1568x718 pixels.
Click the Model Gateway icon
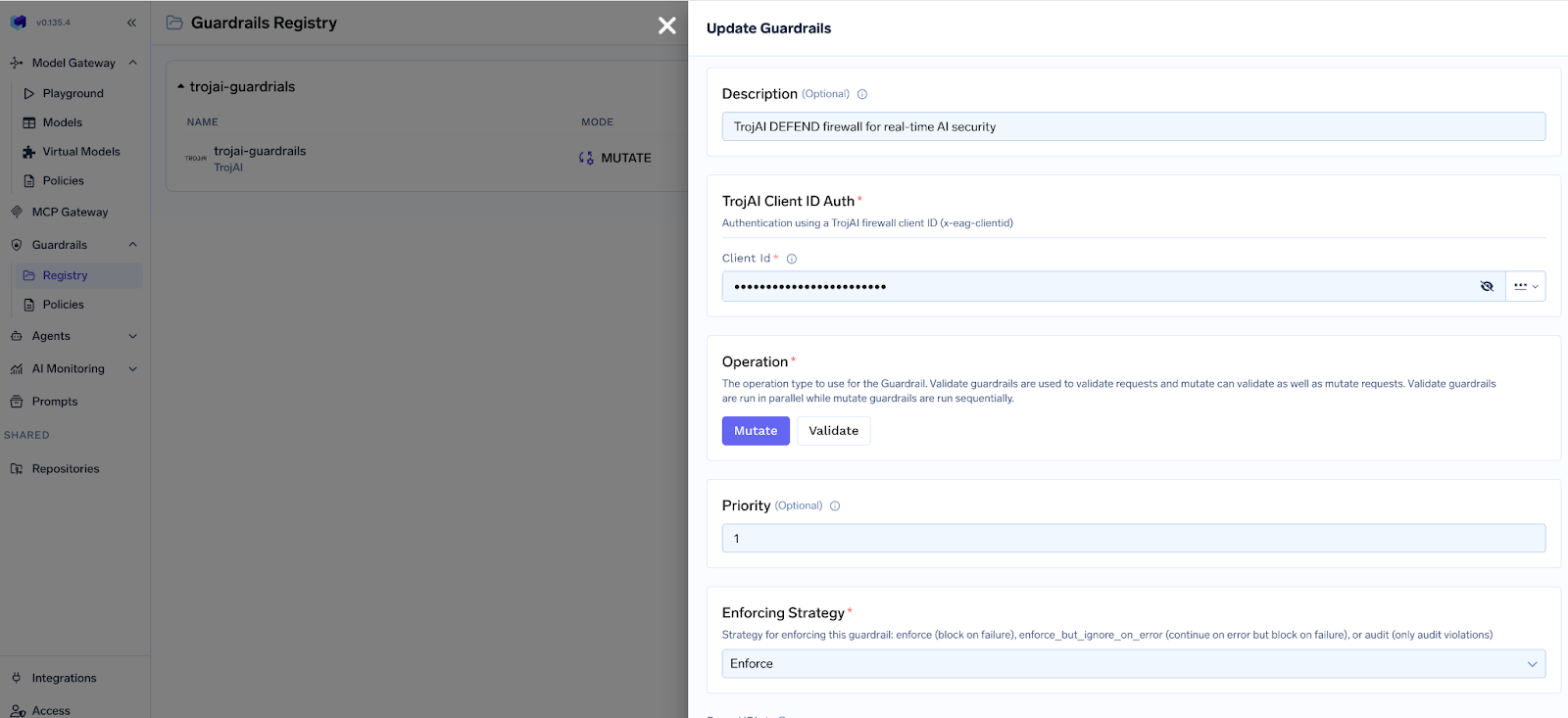click(17, 63)
